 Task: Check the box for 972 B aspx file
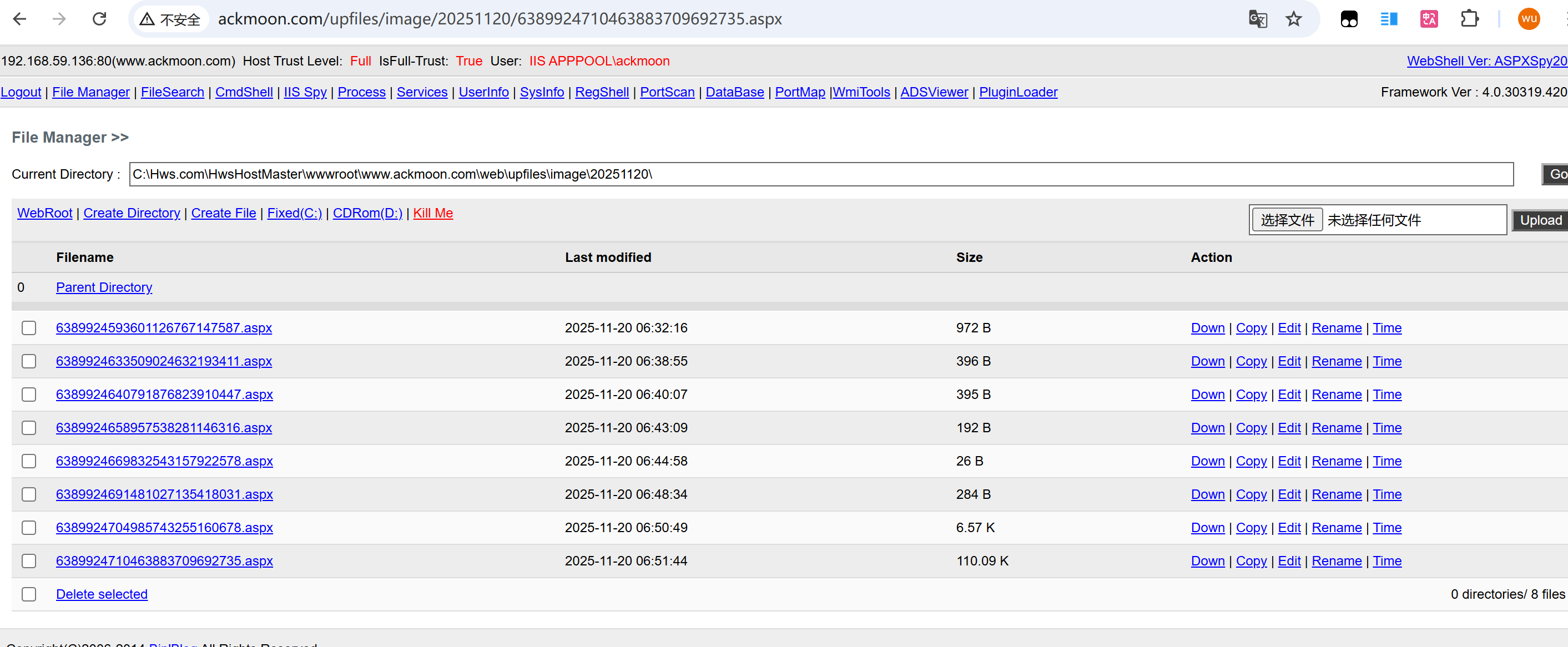(29, 328)
